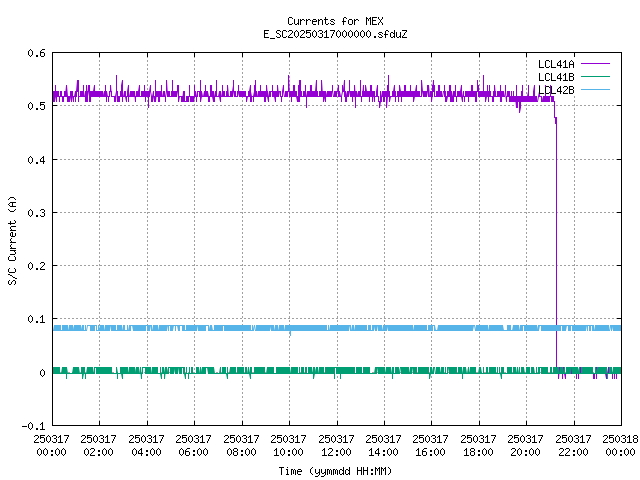Select the filename text E_SC20250317000000.sfduZ

(x=335, y=34)
